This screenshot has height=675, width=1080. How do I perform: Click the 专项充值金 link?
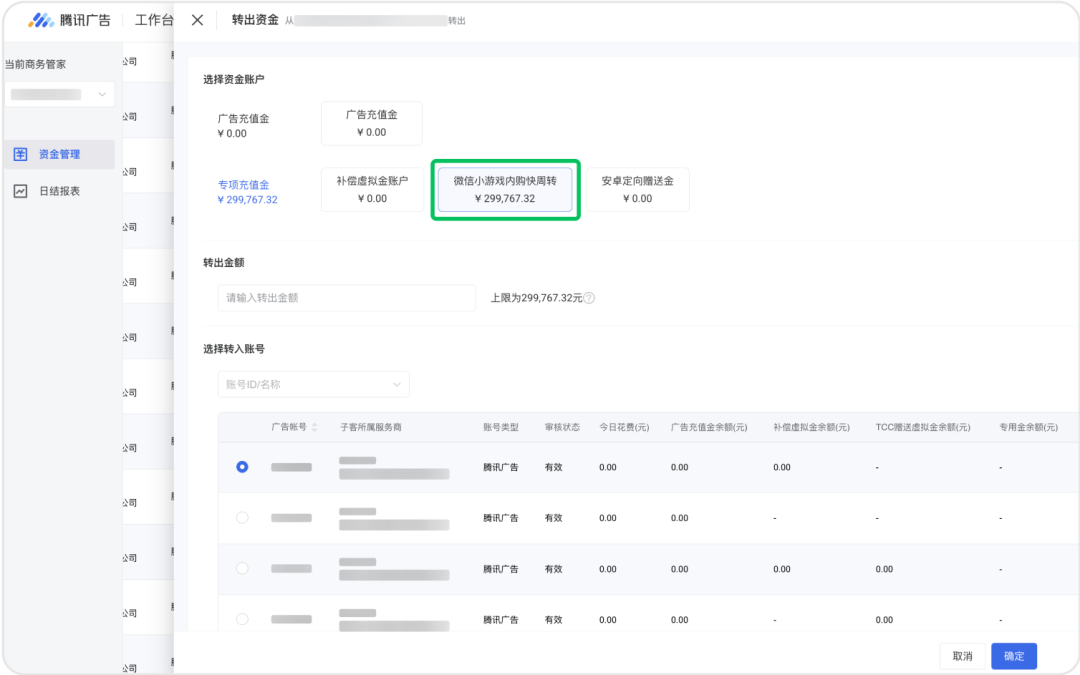point(244,184)
